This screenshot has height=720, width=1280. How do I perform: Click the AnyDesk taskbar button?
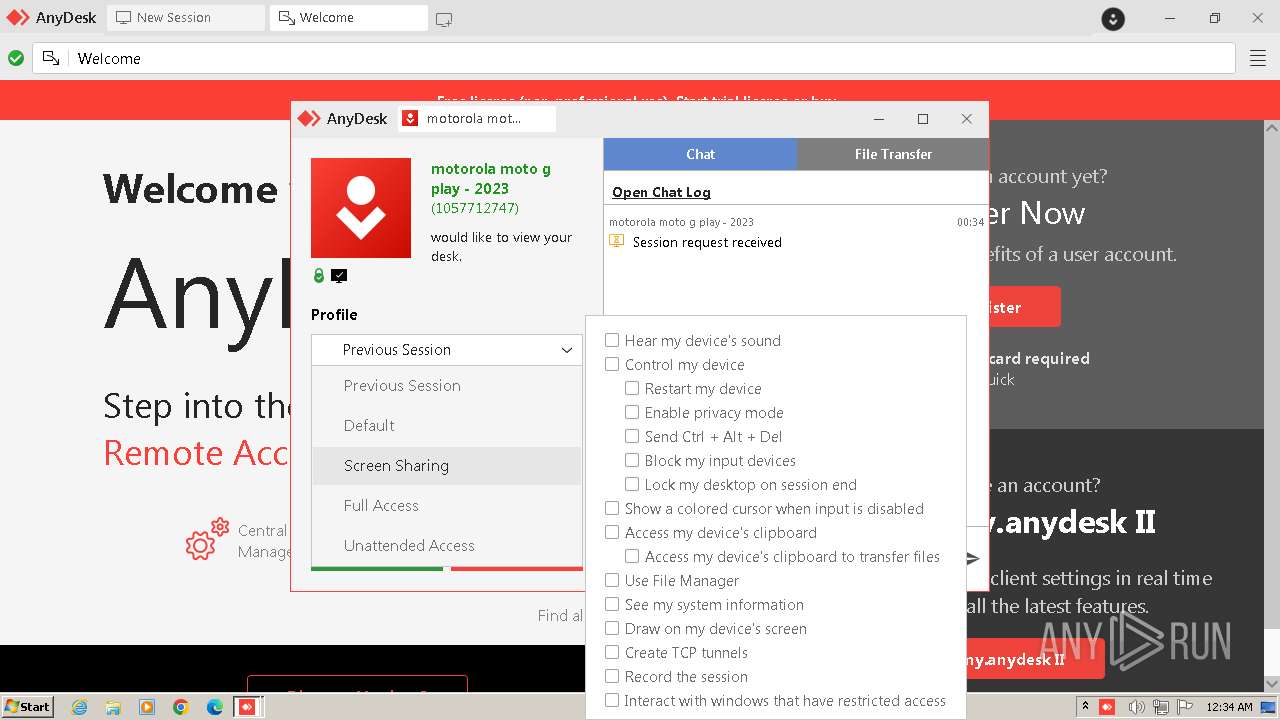[247, 707]
